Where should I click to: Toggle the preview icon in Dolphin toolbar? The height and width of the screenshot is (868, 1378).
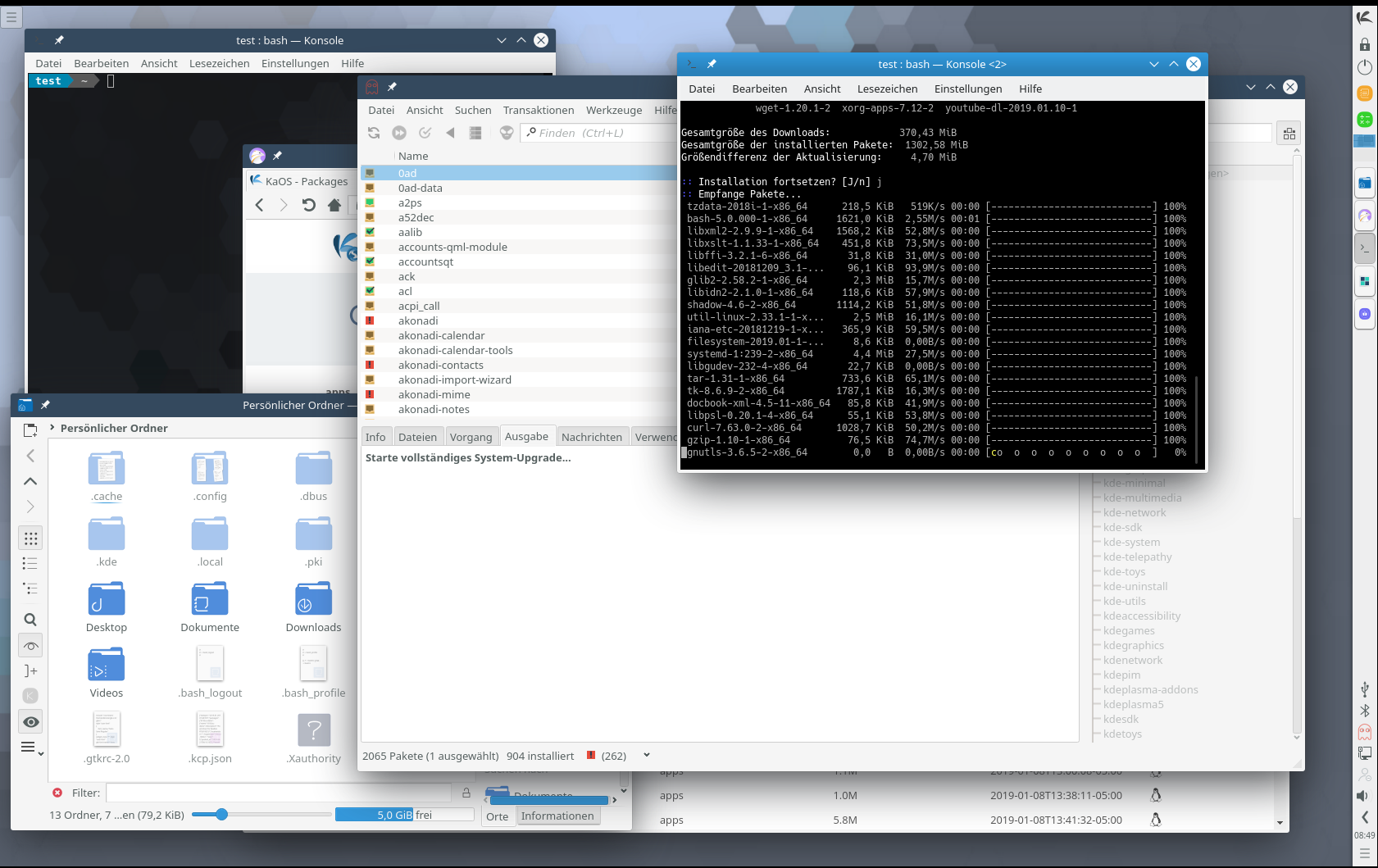pyautogui.click(x=30, y=646)
